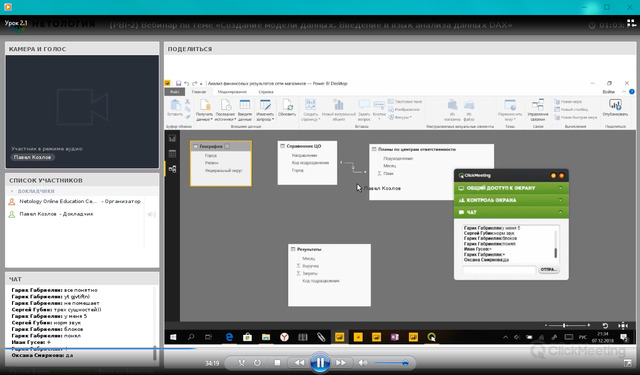Open the Файл tab in Power BI
The height and width of the screenshot is (375, 640).
click(x=174, y=92)
